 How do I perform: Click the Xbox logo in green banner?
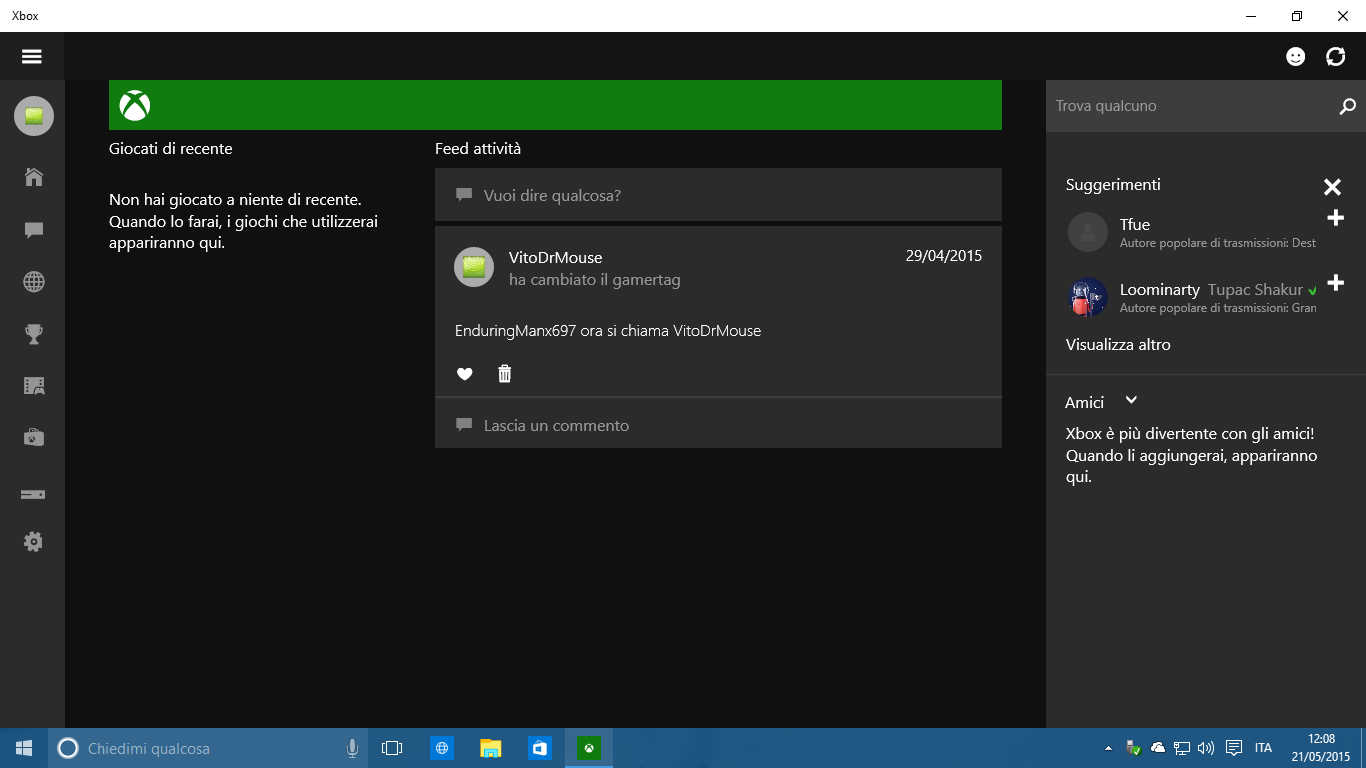pos(135,105)
